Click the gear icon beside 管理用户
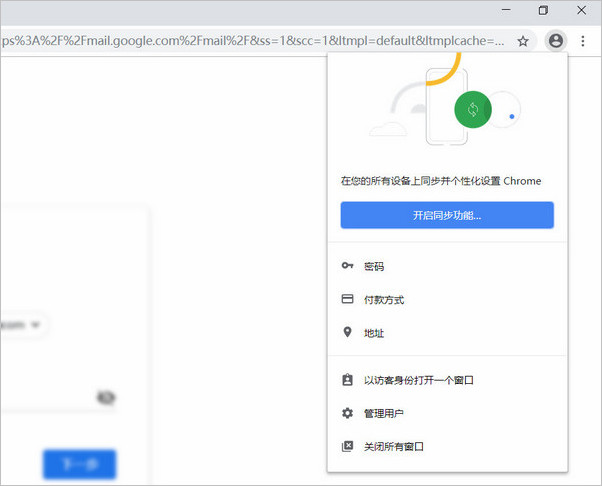Viewport: 602px width, 486px height. [347, 413]
